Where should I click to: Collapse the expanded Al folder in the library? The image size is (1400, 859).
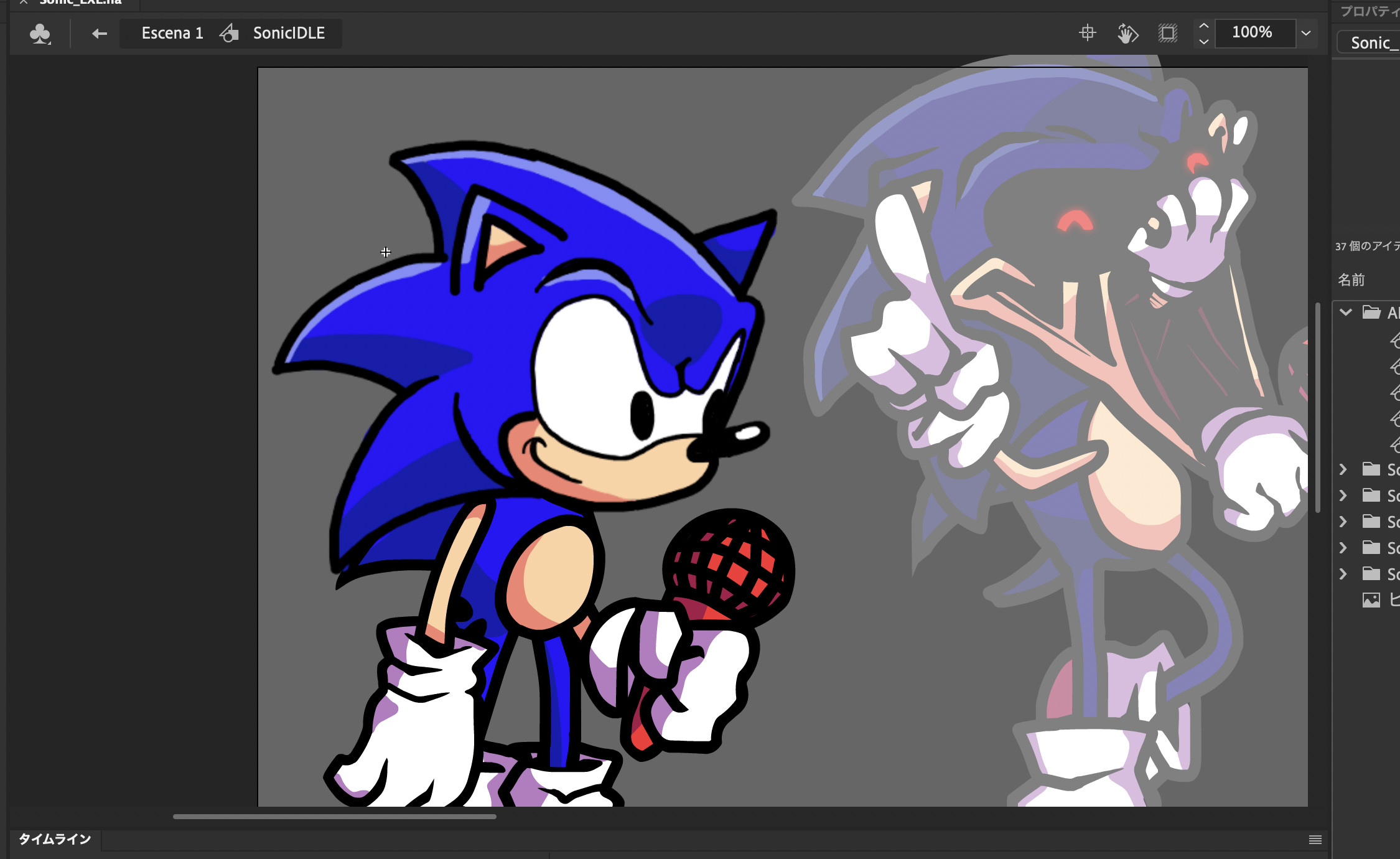1346,313
